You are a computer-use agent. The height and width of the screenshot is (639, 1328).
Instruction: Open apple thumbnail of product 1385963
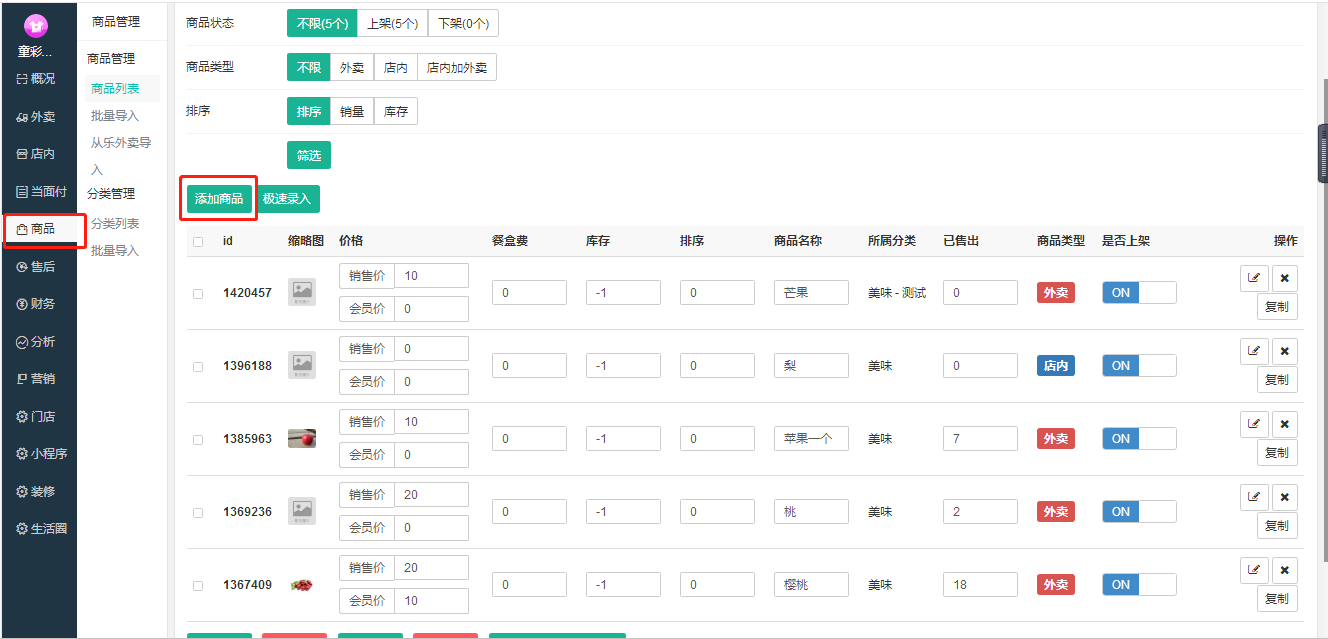pyautogui.click(x=302, y=438)
